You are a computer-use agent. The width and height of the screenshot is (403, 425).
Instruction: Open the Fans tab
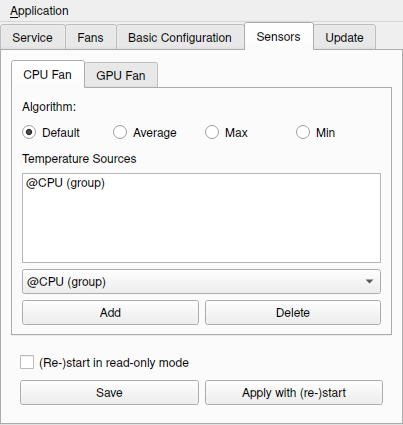pos(90,37)
